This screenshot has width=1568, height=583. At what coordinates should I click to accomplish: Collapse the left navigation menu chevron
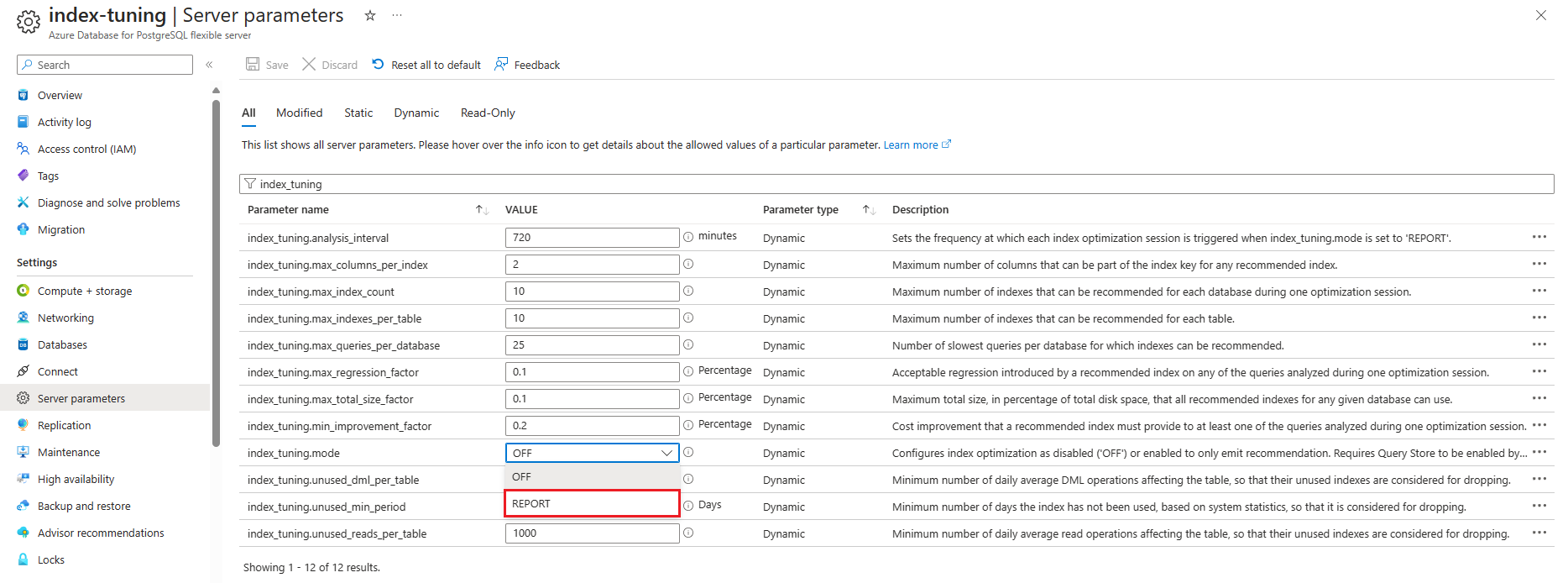(x=209, y=65)
